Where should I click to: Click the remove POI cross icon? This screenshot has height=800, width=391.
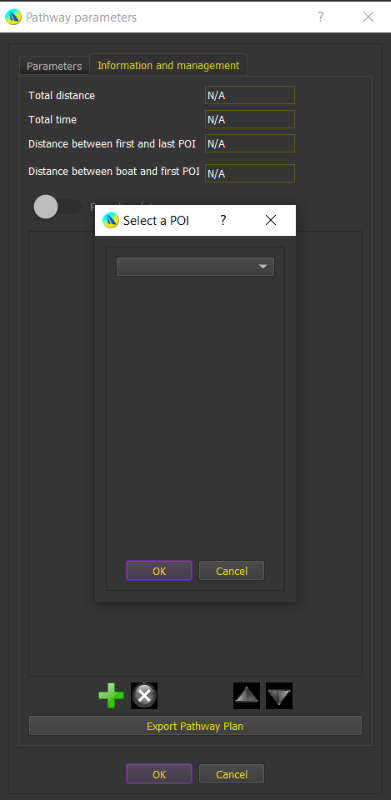(144, 696)
